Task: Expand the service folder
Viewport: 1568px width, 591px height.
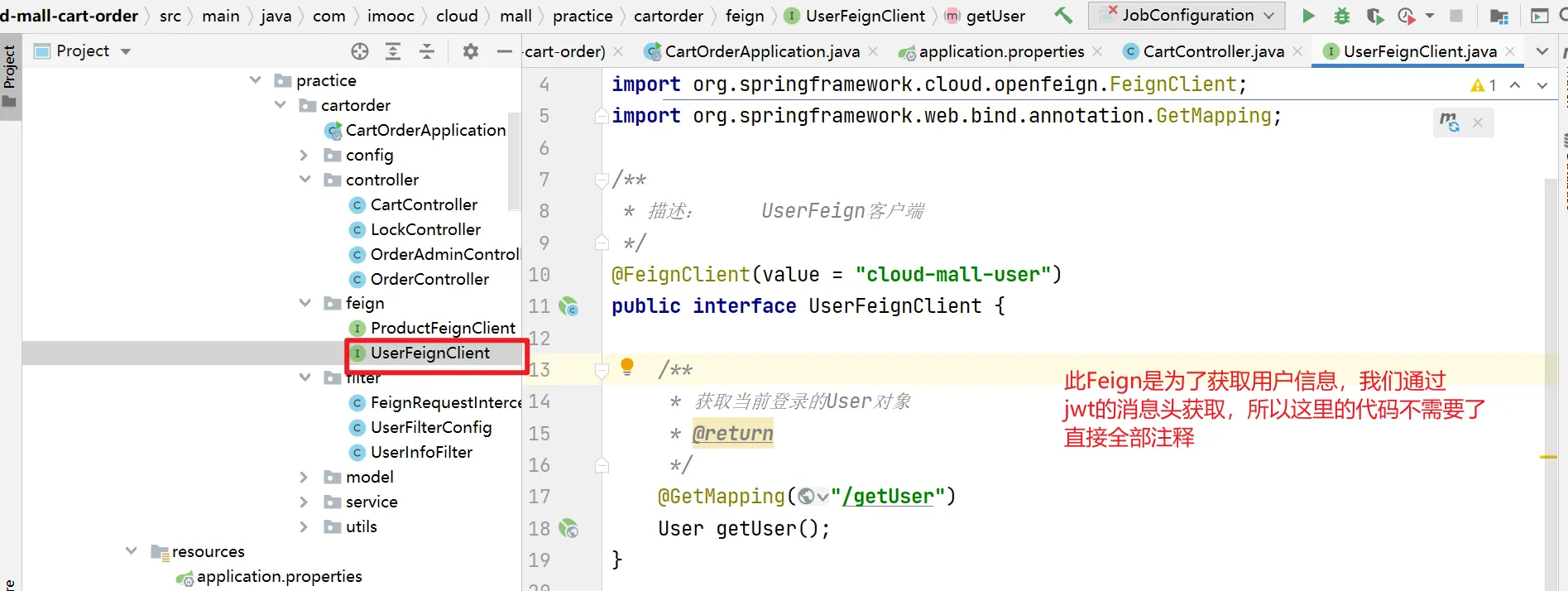Action: (x=304, y=502)
